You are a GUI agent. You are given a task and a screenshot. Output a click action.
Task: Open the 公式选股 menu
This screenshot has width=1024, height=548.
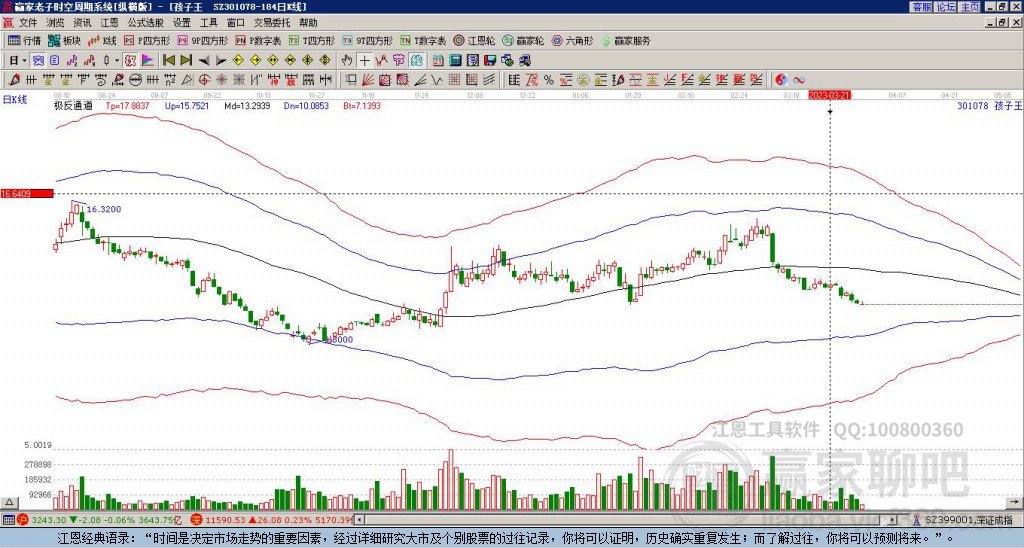[x=146, y=22]
